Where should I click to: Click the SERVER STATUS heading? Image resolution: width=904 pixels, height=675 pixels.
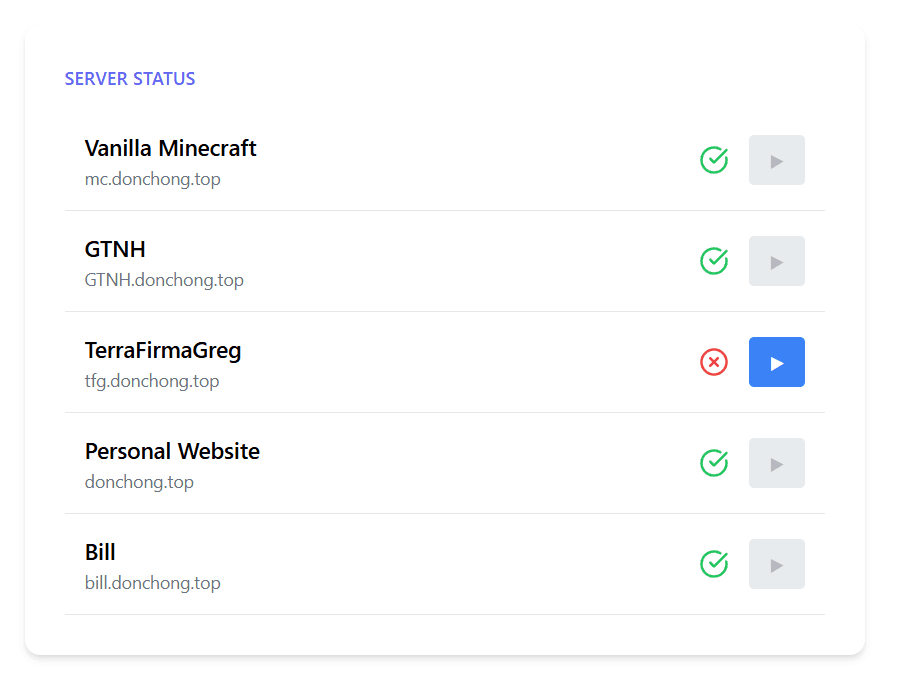(x=130, y=78)
